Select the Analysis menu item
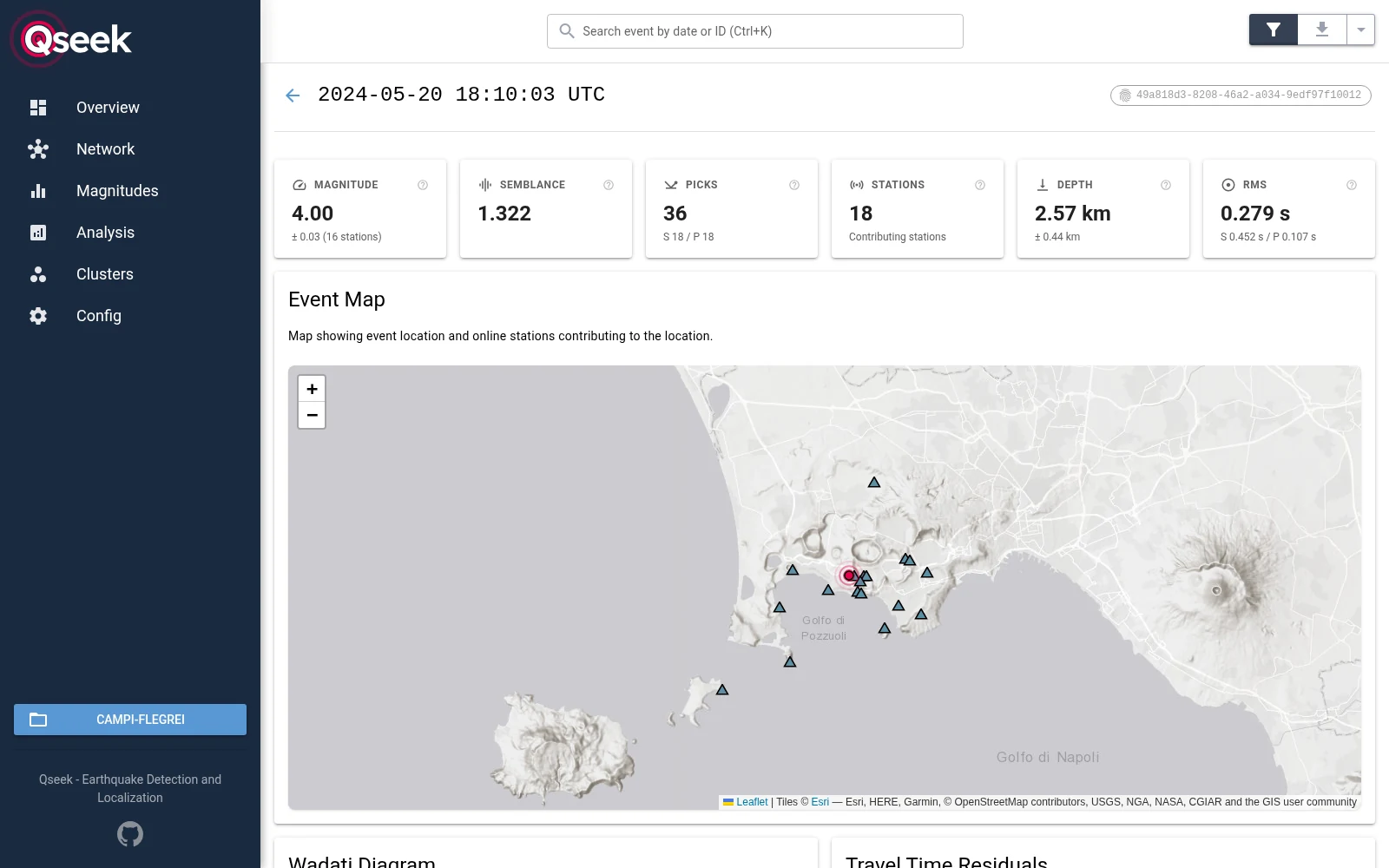The width and height of the screenshot is (1389, 868). [130, 233]
